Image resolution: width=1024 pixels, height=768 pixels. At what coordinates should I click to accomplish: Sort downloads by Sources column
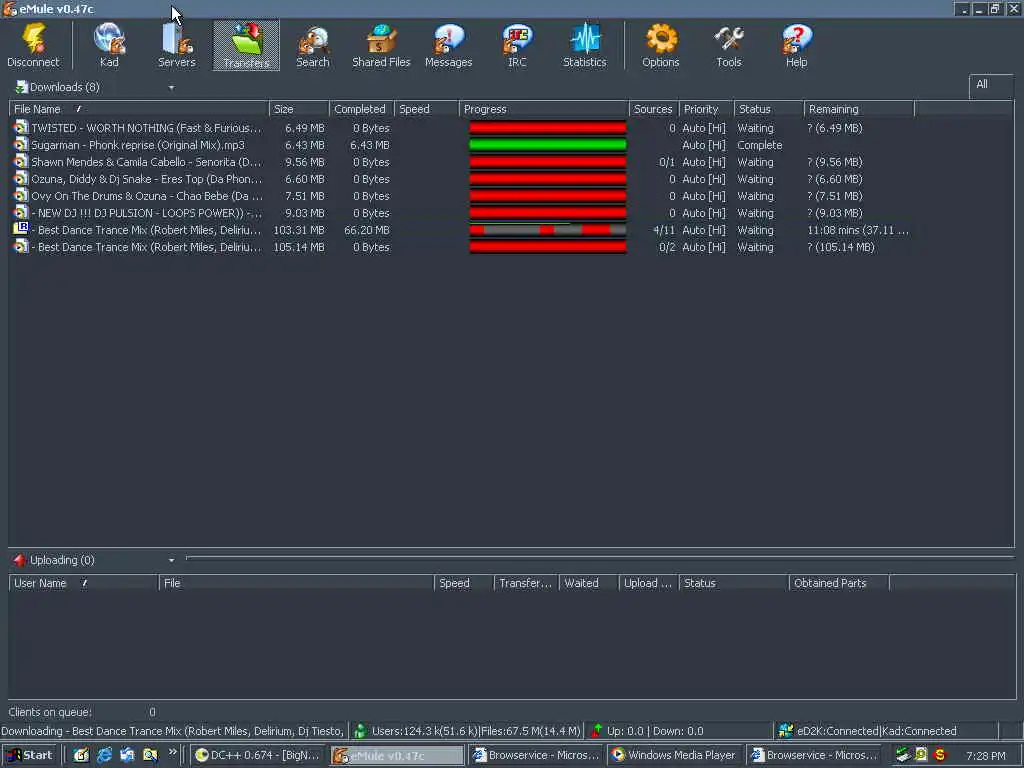[654, 109]
